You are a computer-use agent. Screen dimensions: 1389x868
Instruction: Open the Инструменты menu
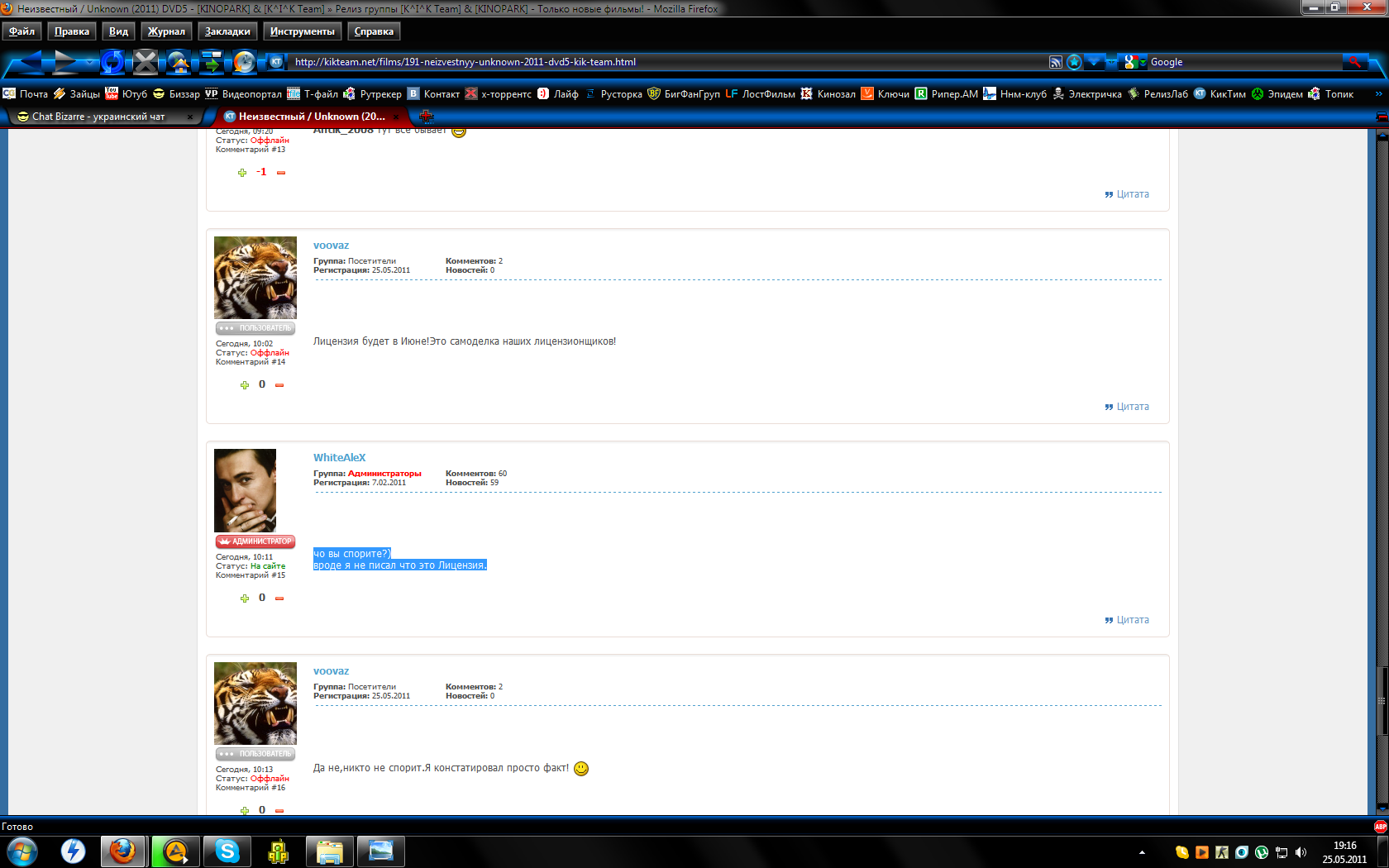pos(302,31)
